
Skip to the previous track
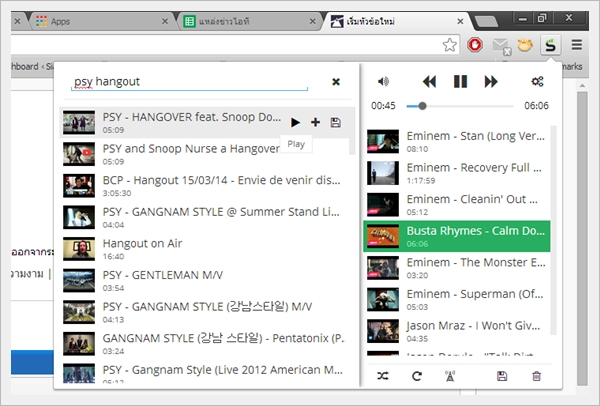429,82
